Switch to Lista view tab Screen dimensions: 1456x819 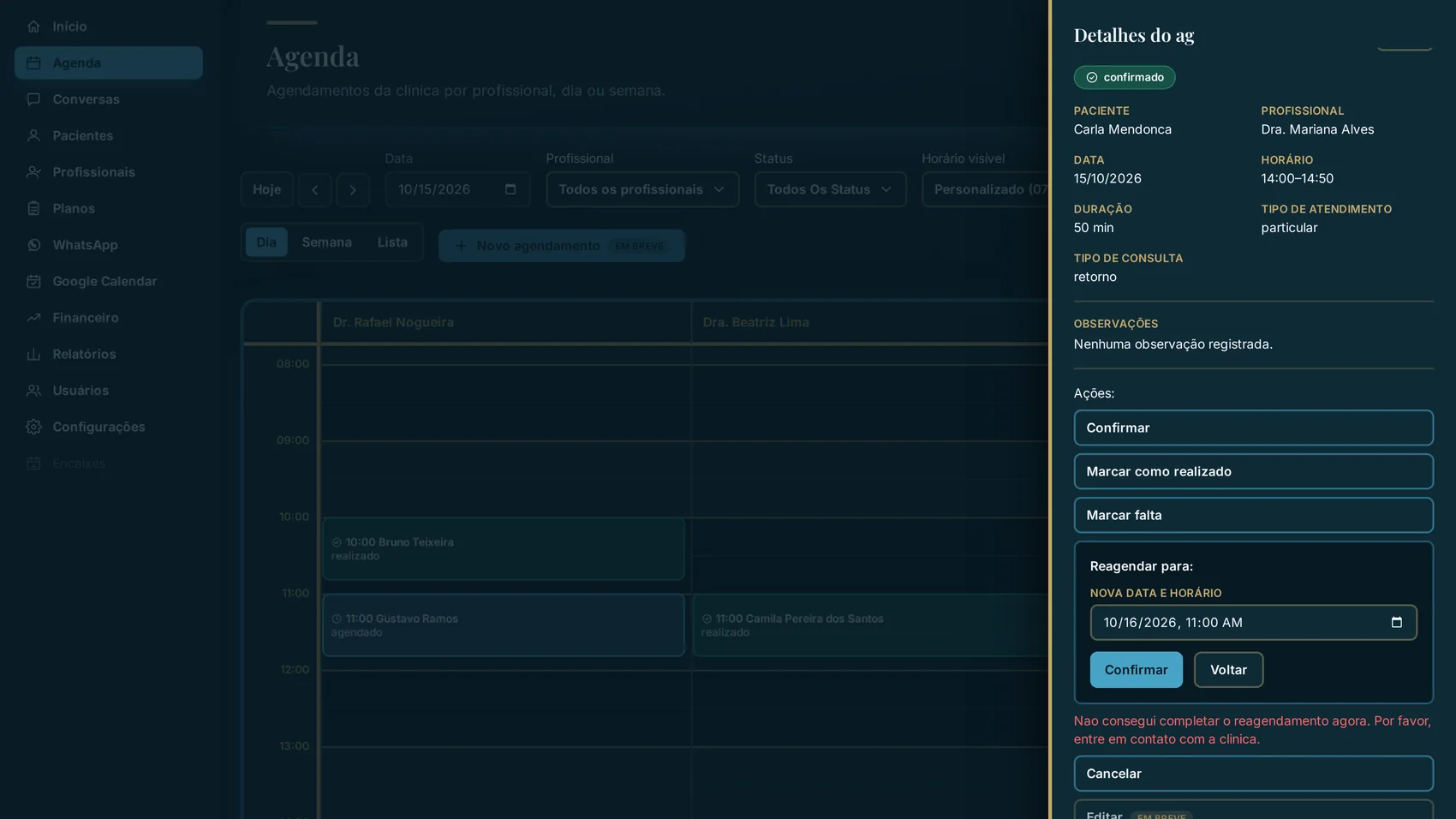point(392,242)
